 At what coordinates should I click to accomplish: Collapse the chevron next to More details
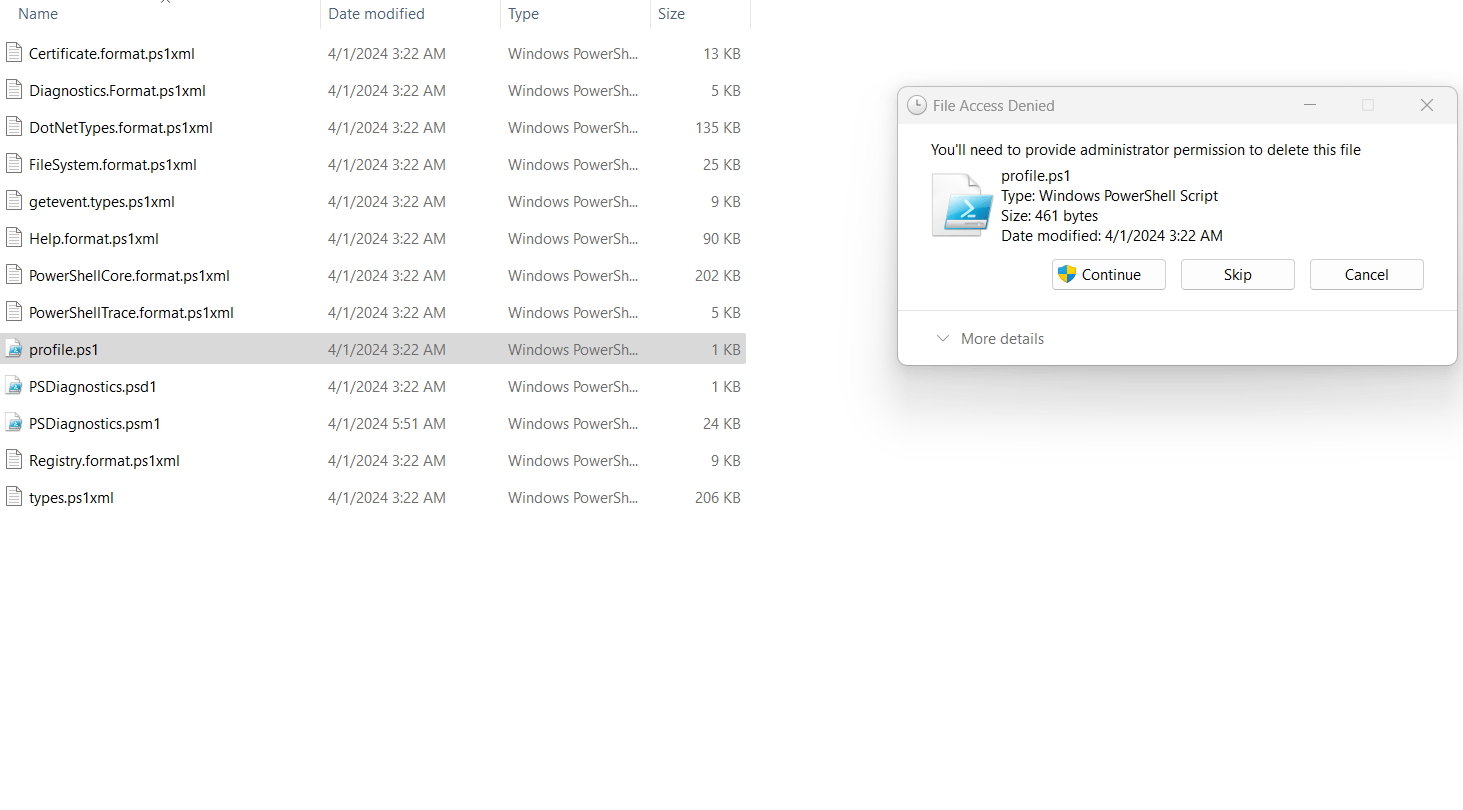[943, 338]
